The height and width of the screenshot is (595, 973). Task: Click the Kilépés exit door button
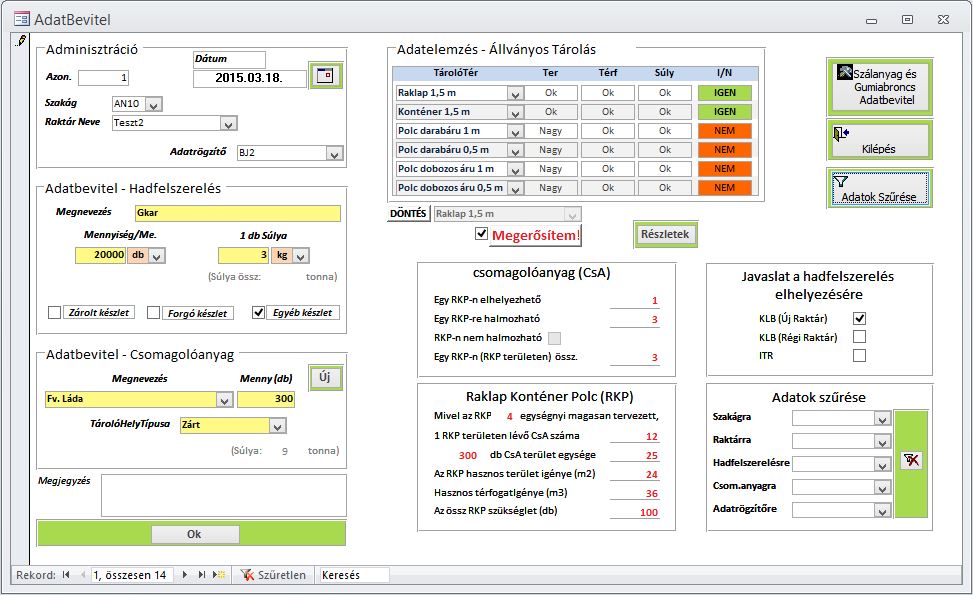(x=879, y=140)
